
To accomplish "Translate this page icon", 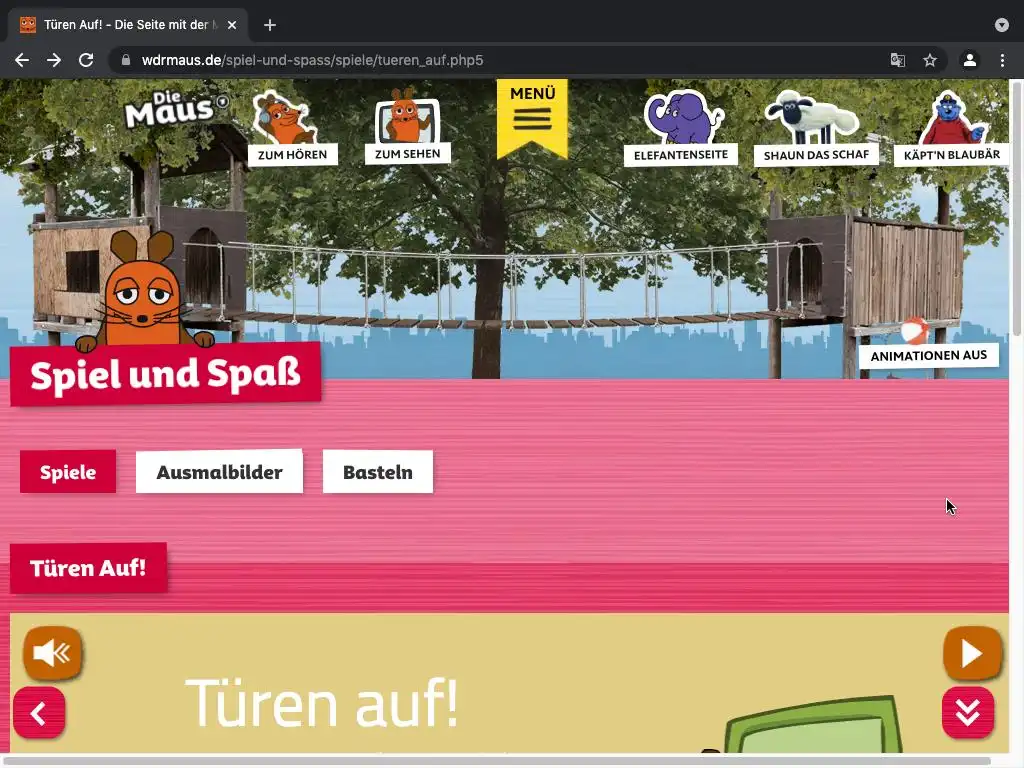I will coord(897,60).
